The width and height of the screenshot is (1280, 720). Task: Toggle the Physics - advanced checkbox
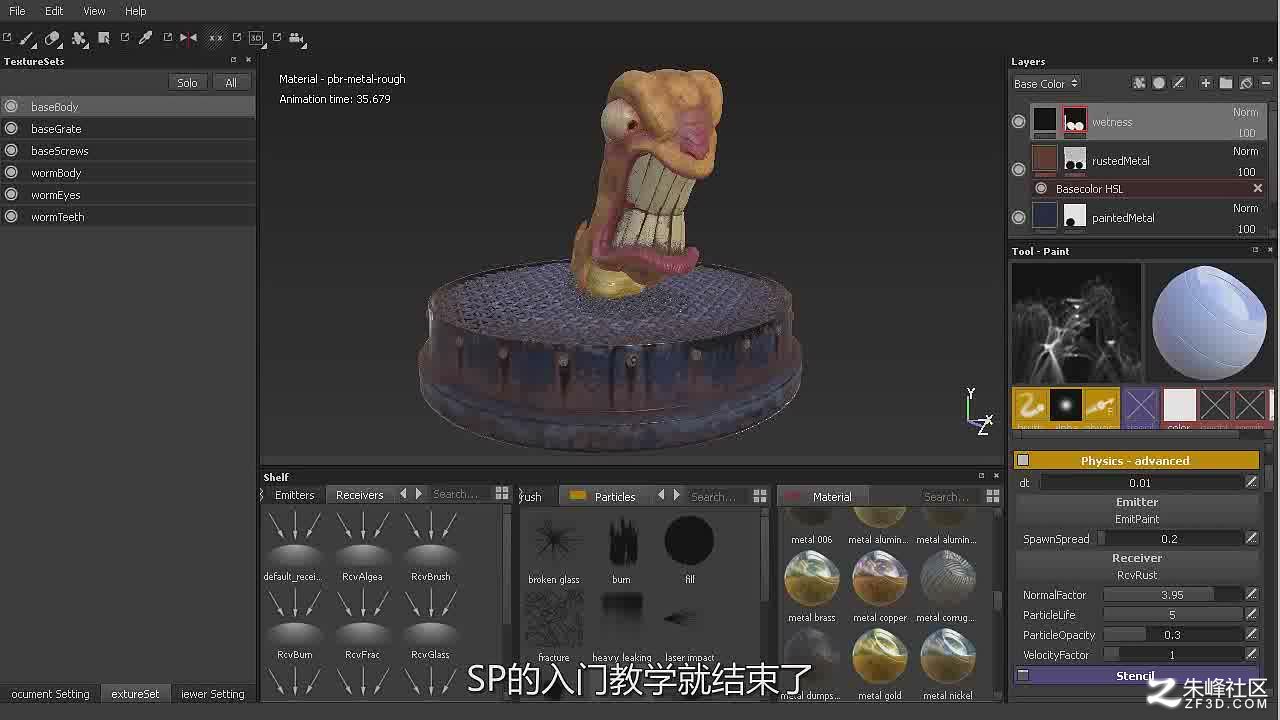coord(1023,460)
